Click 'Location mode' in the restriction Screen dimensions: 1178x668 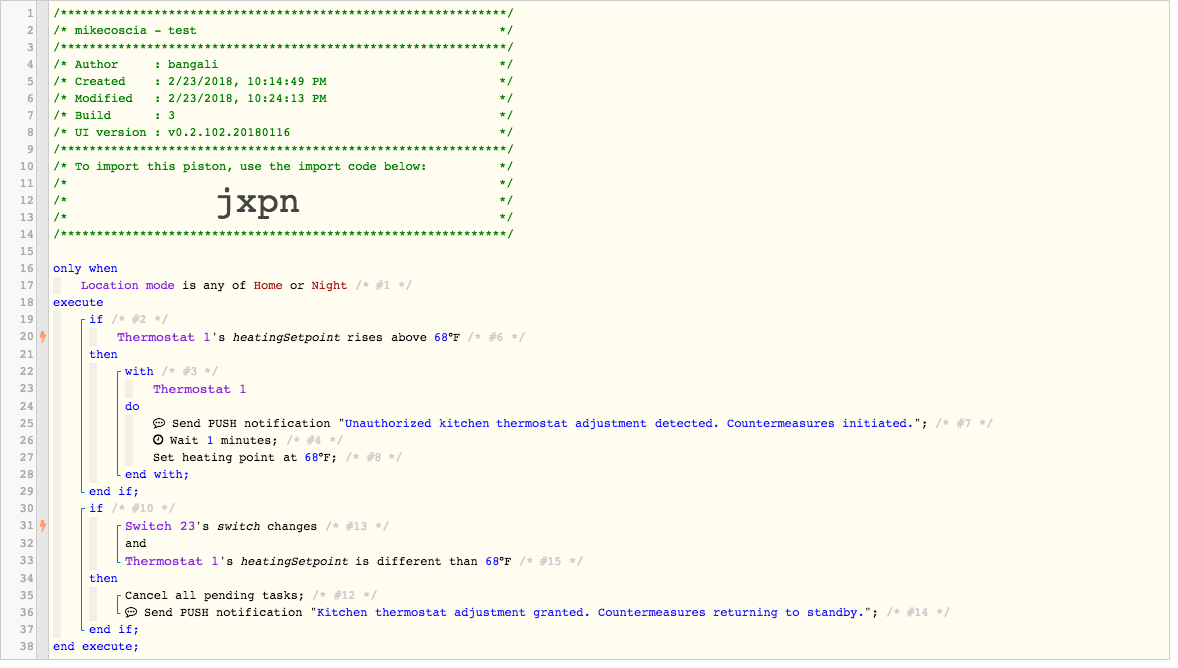point(128,286)
